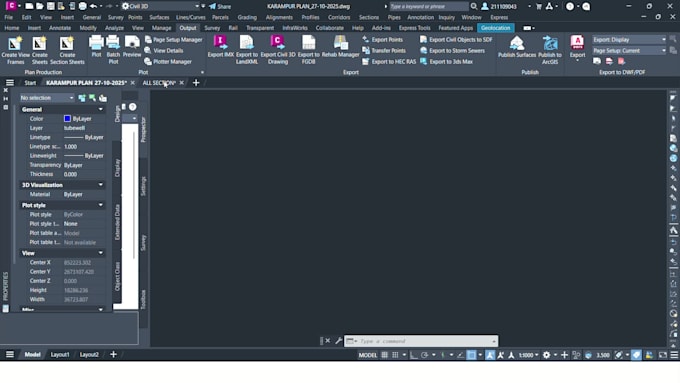Click Export Civil Objects to SDF
This screenshot has height=383, width=680.
(x=456, y=39)
